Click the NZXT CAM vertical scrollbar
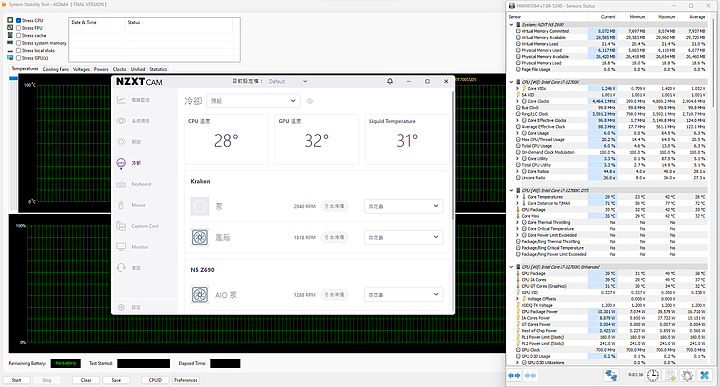720x387 pixels. pos(453,156)
